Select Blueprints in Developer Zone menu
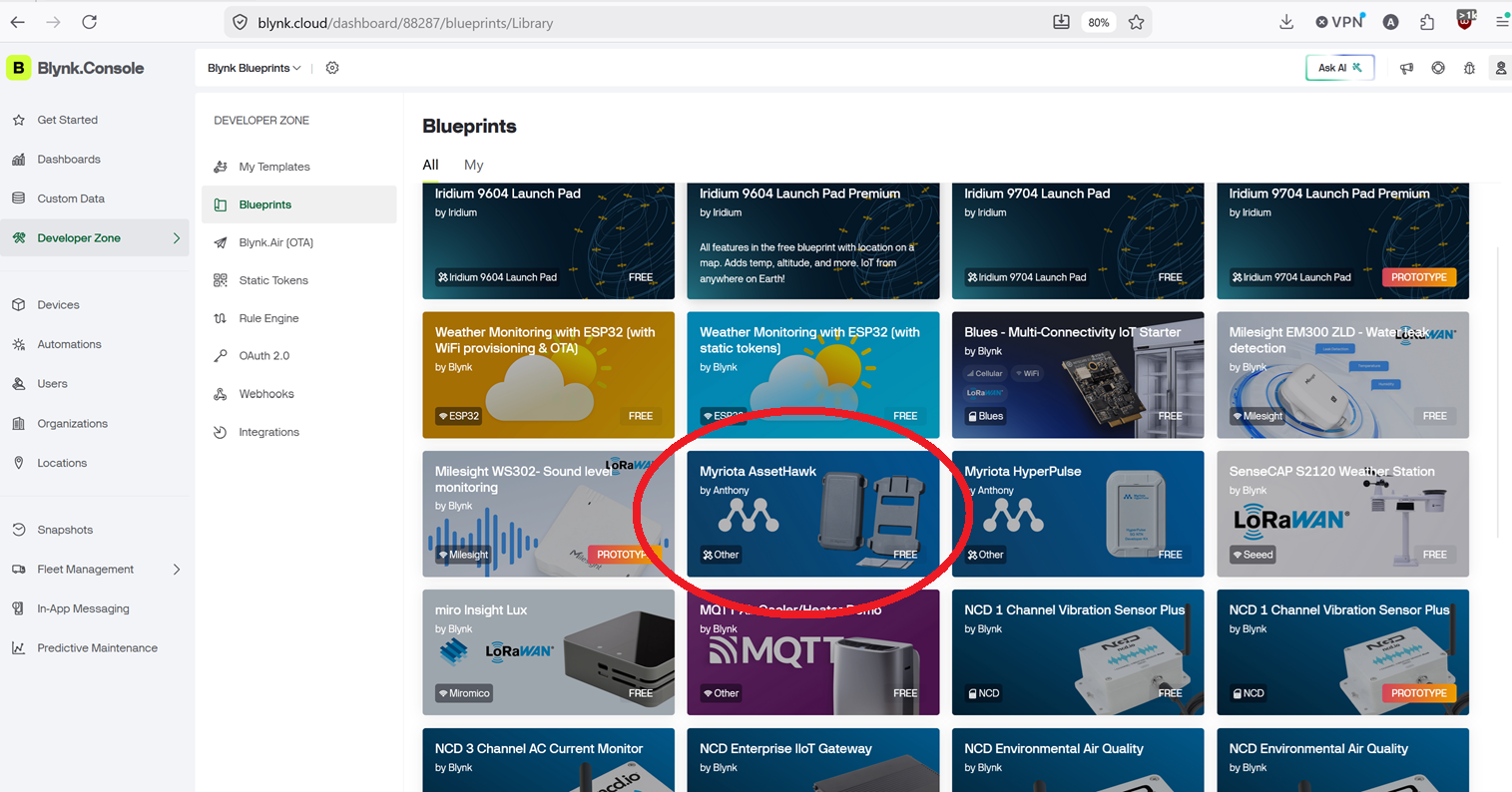Image resolution: width=1512 pixels, height=792 pixels. click(x=299, y=204)
